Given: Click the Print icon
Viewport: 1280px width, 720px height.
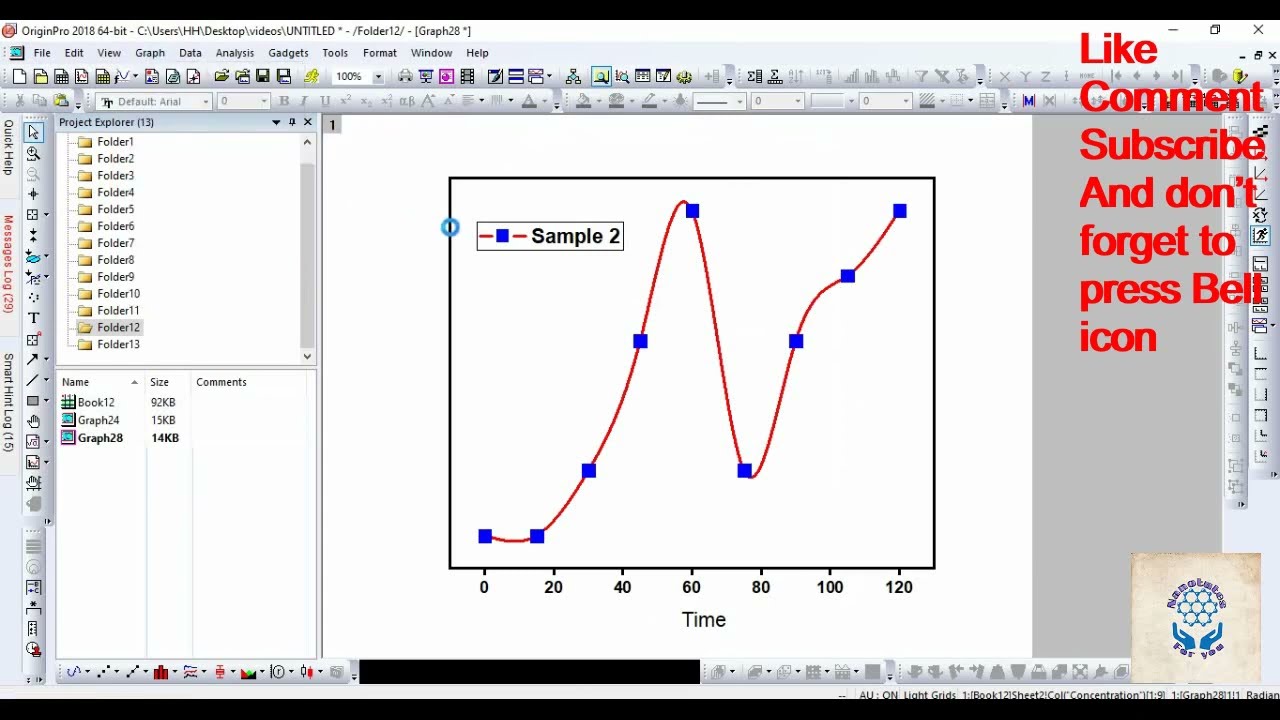Looking at the screenshot, I should [x=405, y=76].
